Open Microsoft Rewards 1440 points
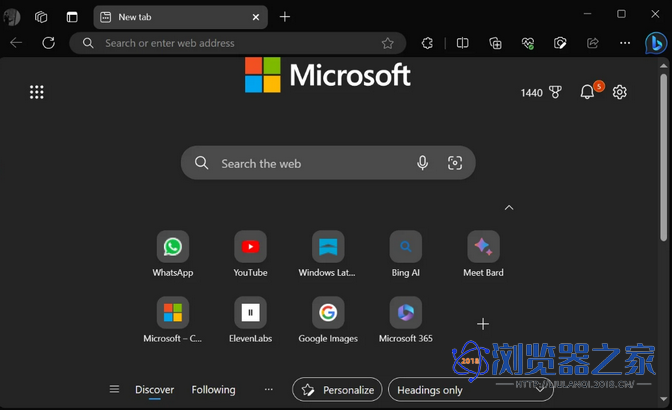Image resolution: width=672 pixels, height=410 pixels. [541, 93]
